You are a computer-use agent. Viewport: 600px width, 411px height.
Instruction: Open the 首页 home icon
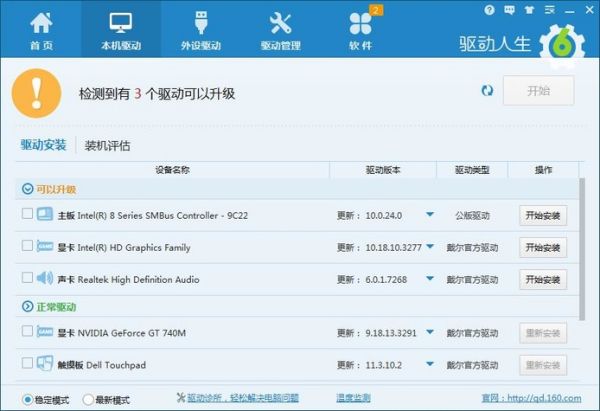(41, 30)
